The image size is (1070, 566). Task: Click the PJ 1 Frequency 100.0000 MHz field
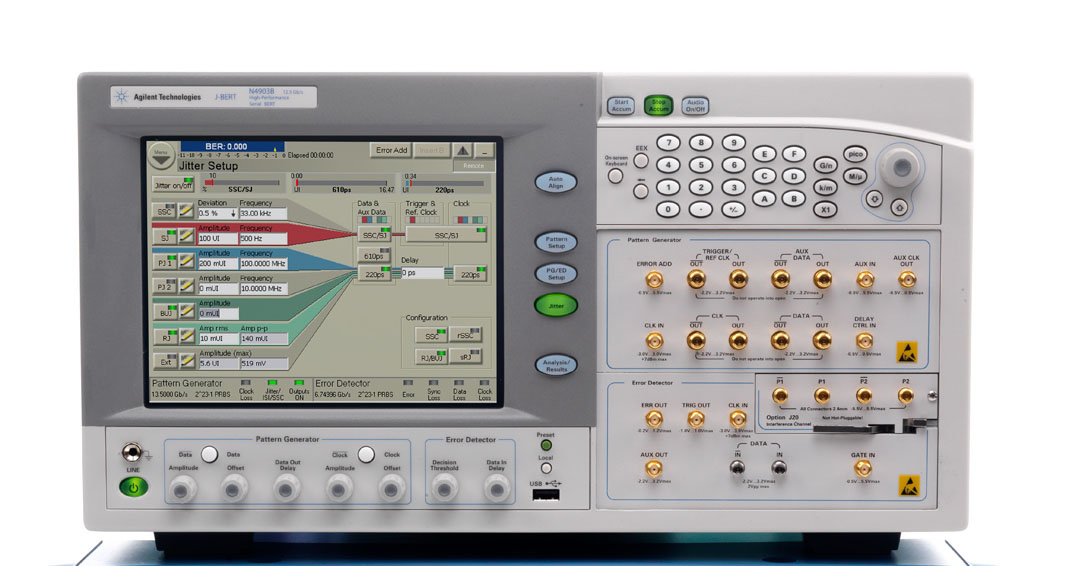tap(263, 264)
